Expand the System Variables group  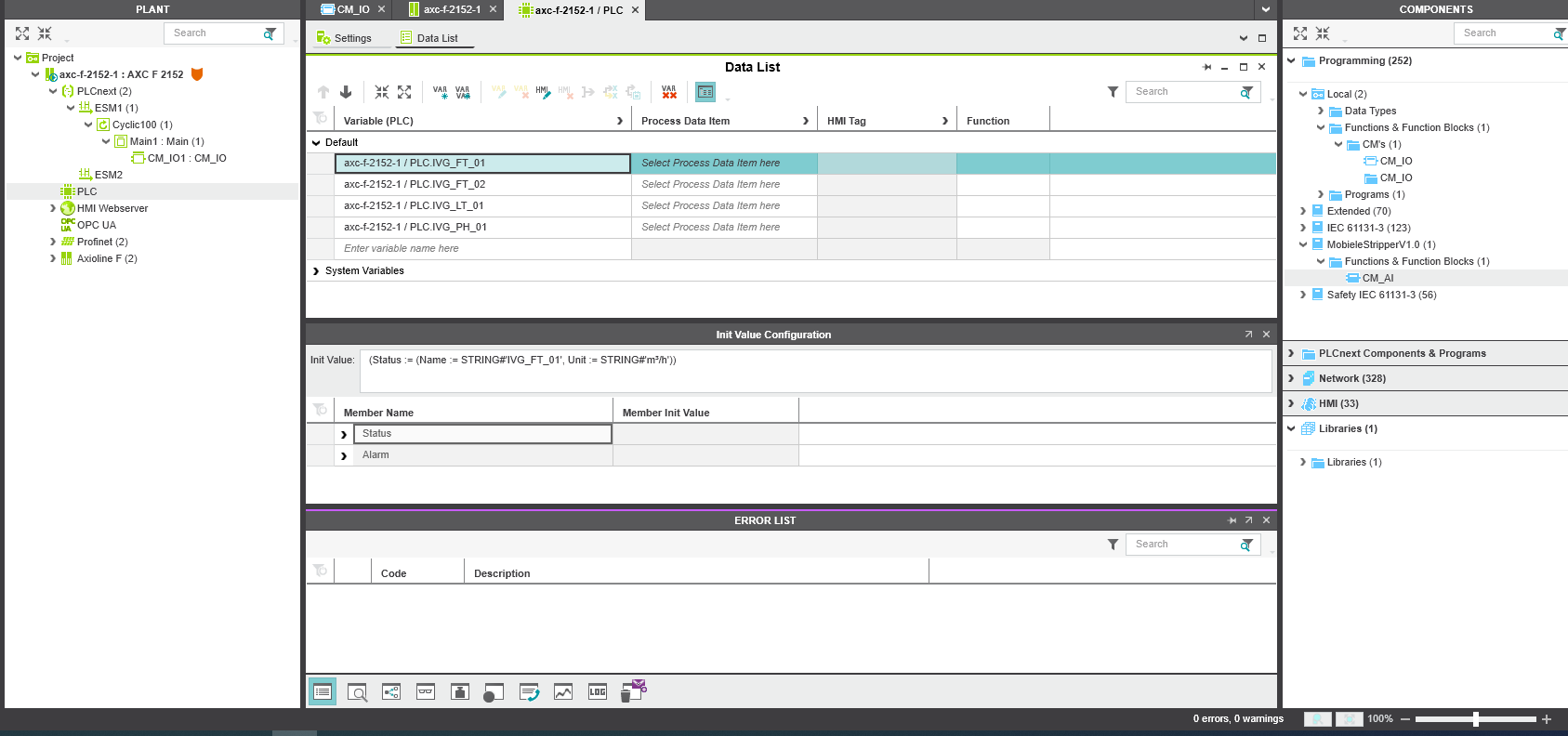click(316, 271)
